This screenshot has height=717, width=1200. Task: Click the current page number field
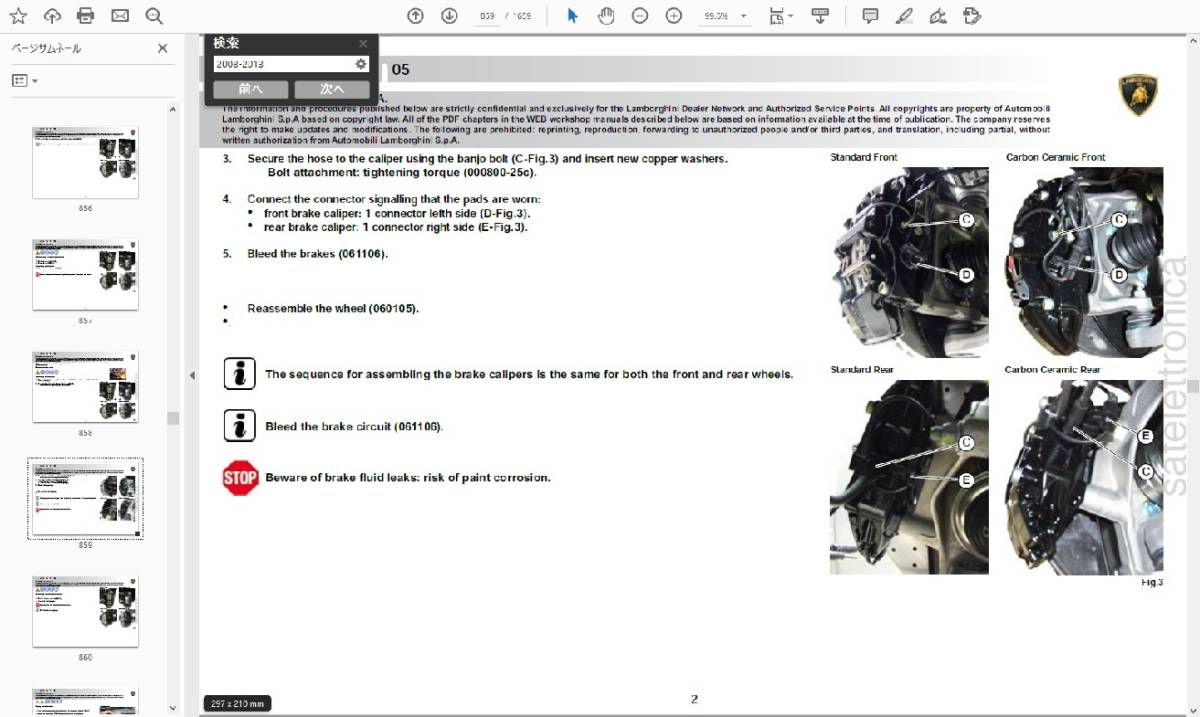coord(486,16)
